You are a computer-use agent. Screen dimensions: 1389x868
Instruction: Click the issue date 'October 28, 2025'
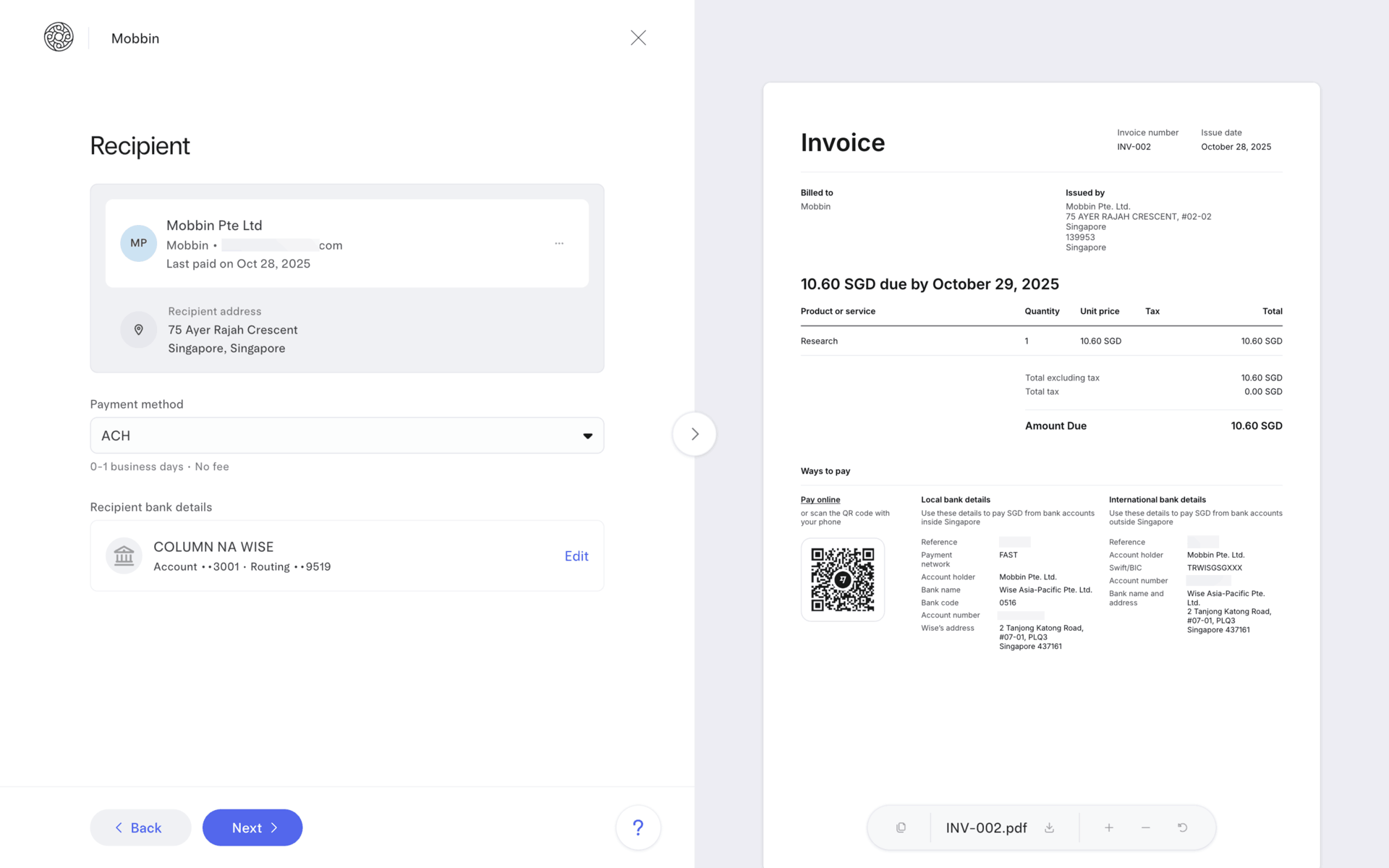tap(1236, 147)
